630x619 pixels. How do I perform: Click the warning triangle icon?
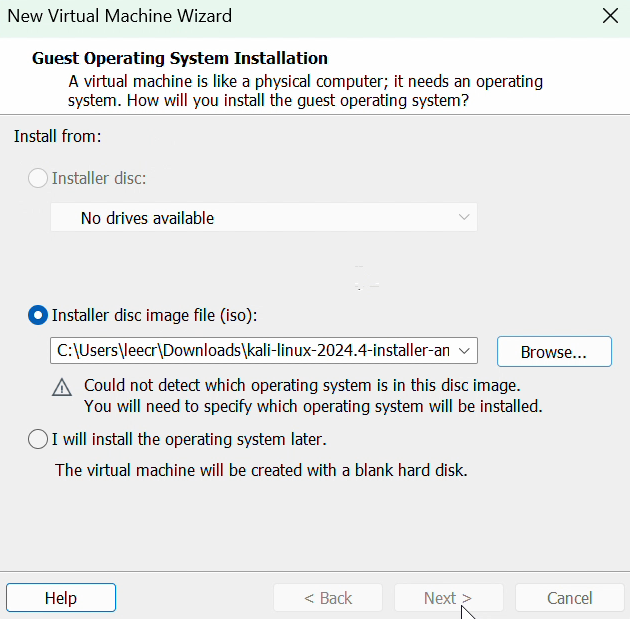(62, 388)
